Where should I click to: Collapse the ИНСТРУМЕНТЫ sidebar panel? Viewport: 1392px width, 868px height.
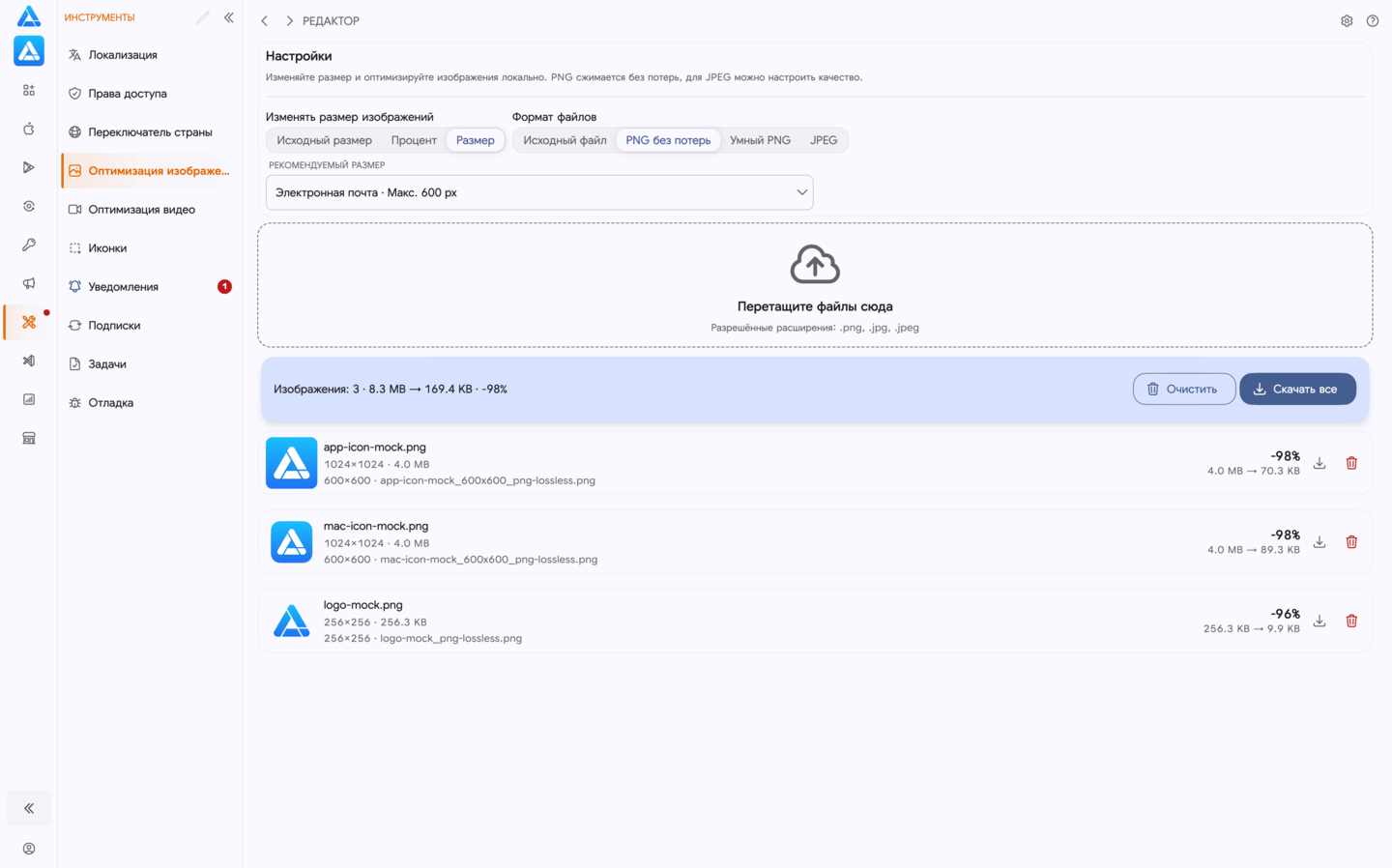click(229, 17)
